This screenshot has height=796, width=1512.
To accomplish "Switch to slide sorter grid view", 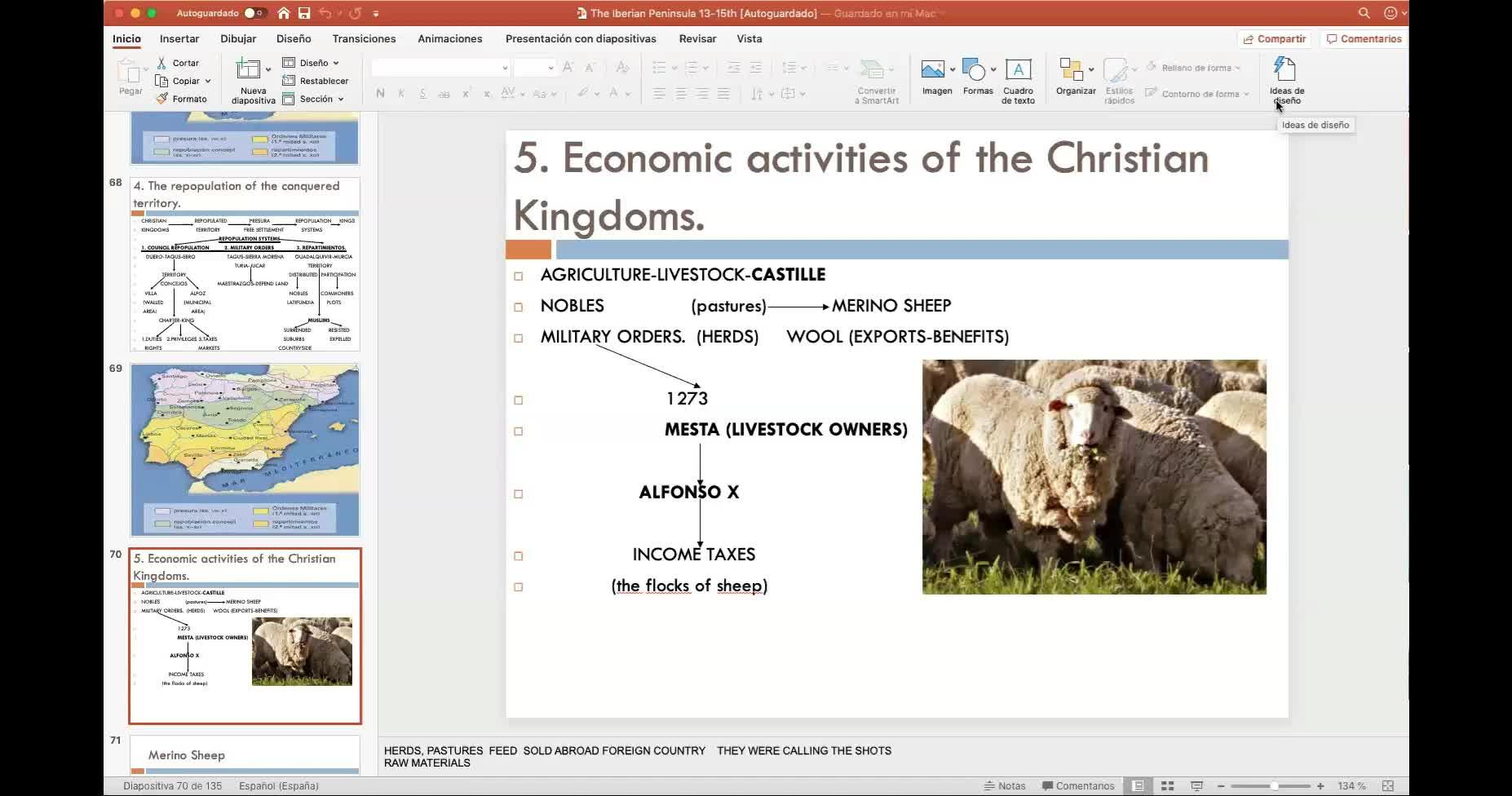I will [1167, 785].
